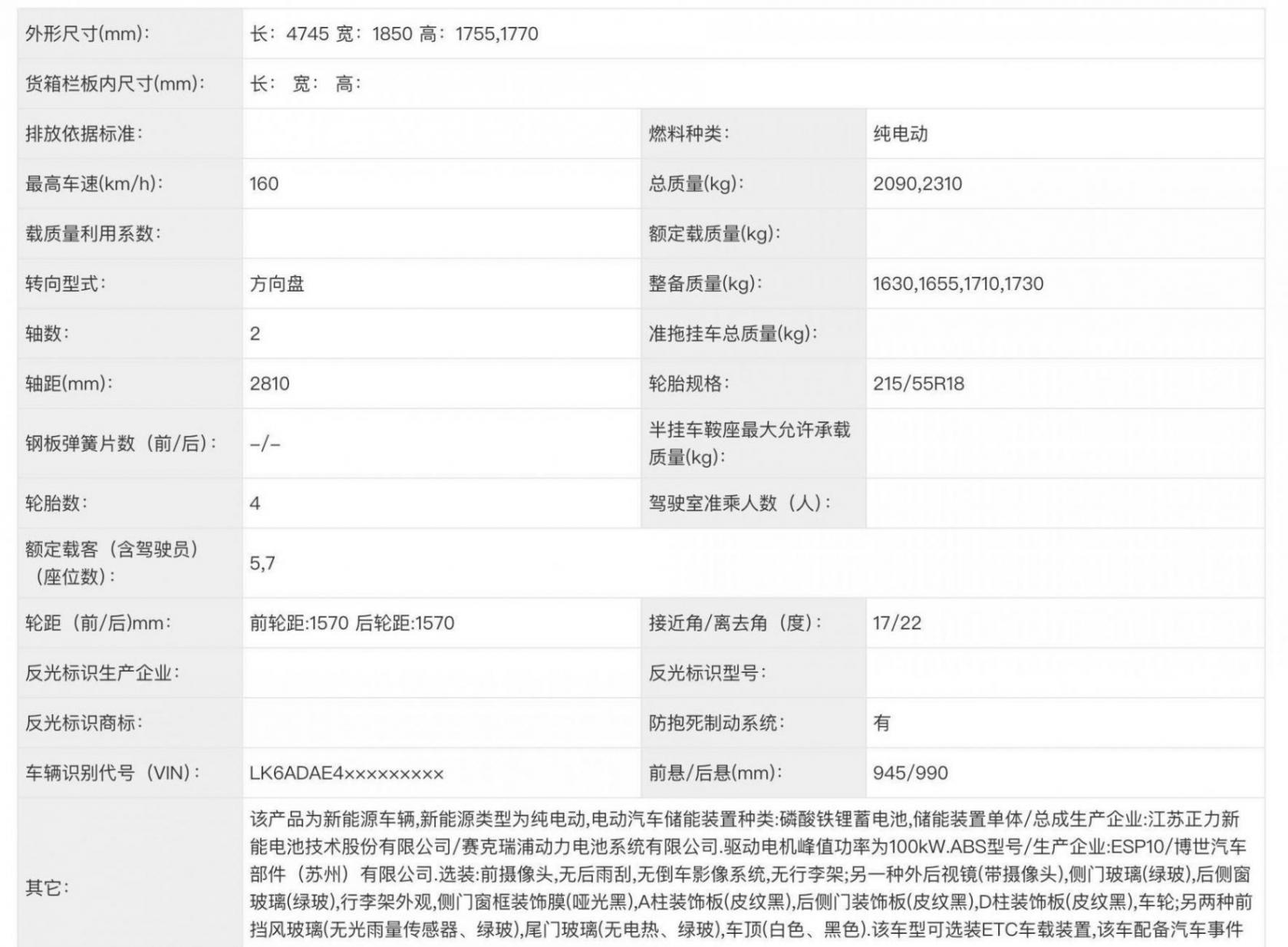Select the approach angle value 17/22

point(898,625)
